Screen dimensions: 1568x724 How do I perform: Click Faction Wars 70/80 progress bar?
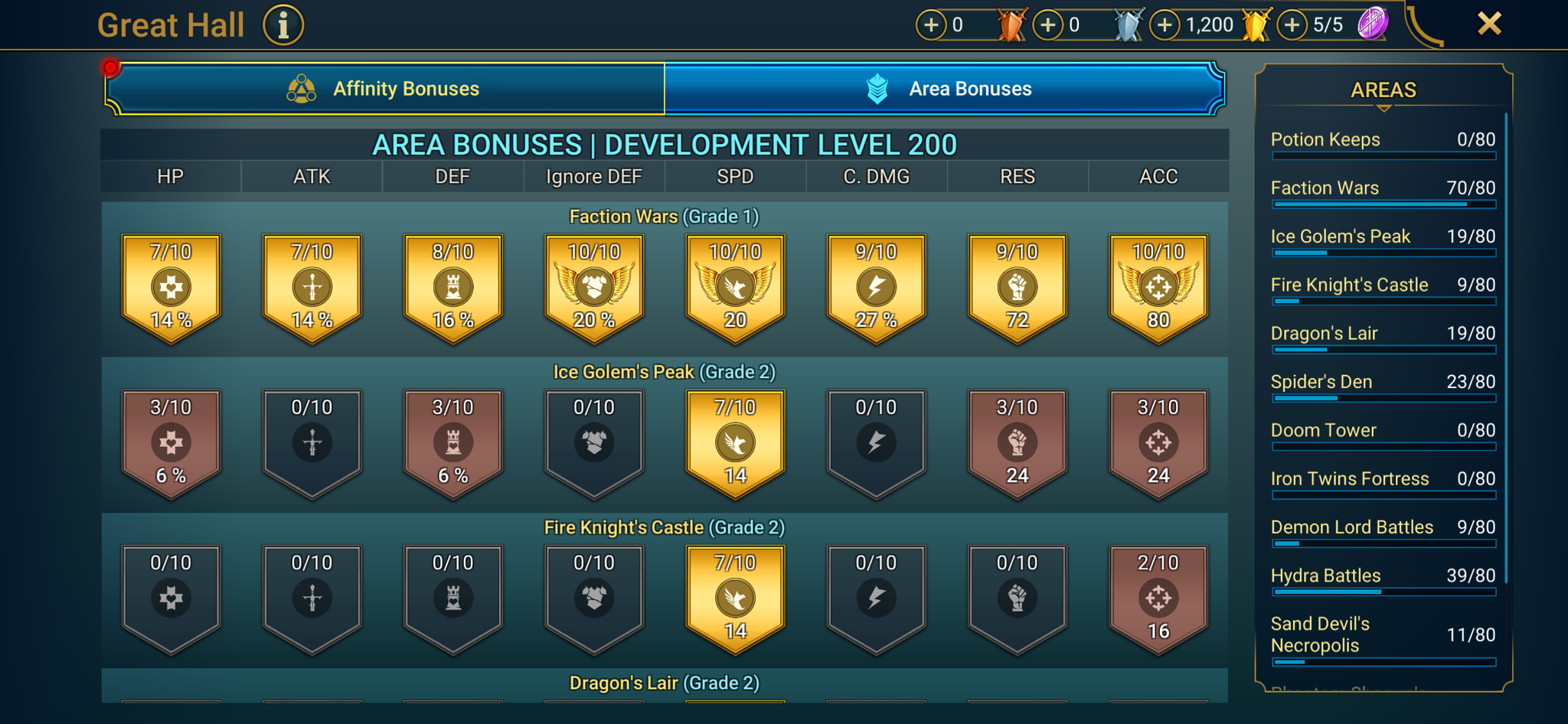pyautogui.click(x=1383, y=204)
